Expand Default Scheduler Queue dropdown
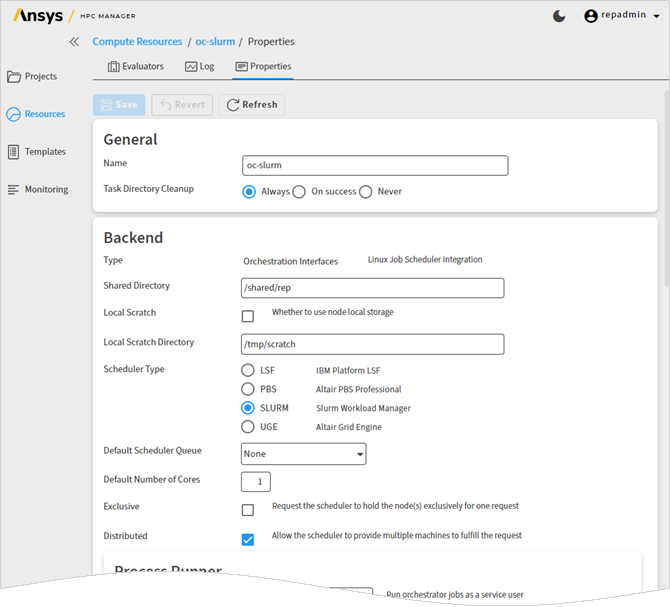Viewport: 670px width, 607px height. point(304,454)
